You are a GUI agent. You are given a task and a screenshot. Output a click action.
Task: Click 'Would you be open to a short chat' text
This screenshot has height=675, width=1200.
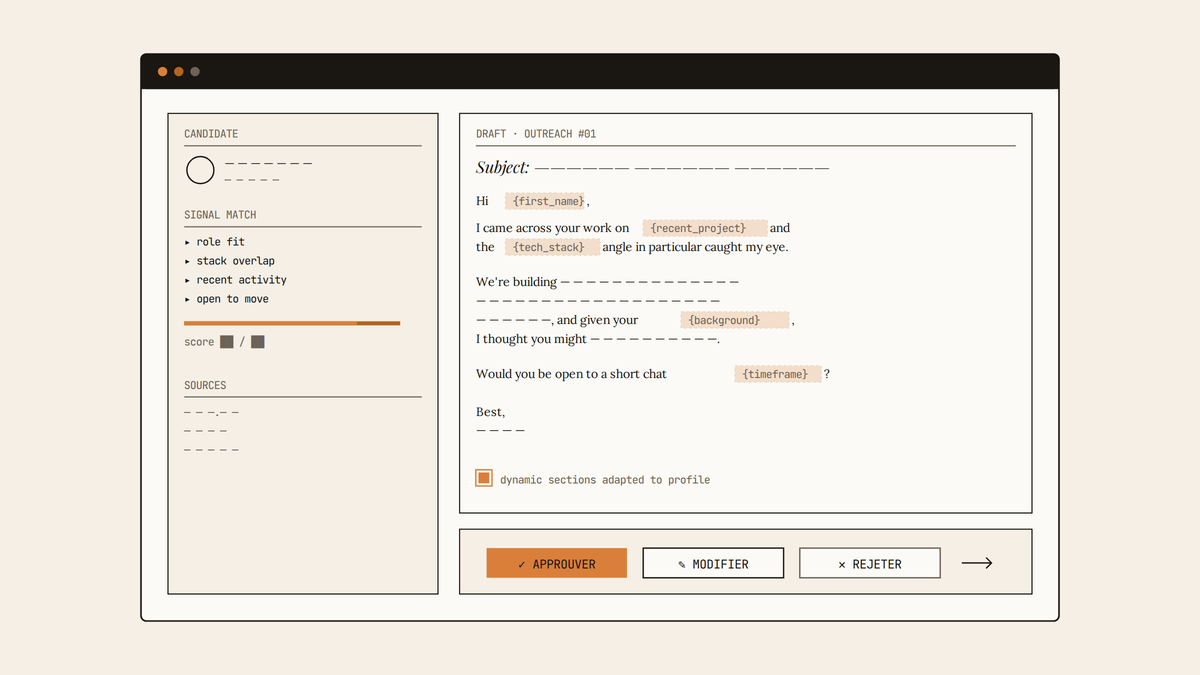571,374
